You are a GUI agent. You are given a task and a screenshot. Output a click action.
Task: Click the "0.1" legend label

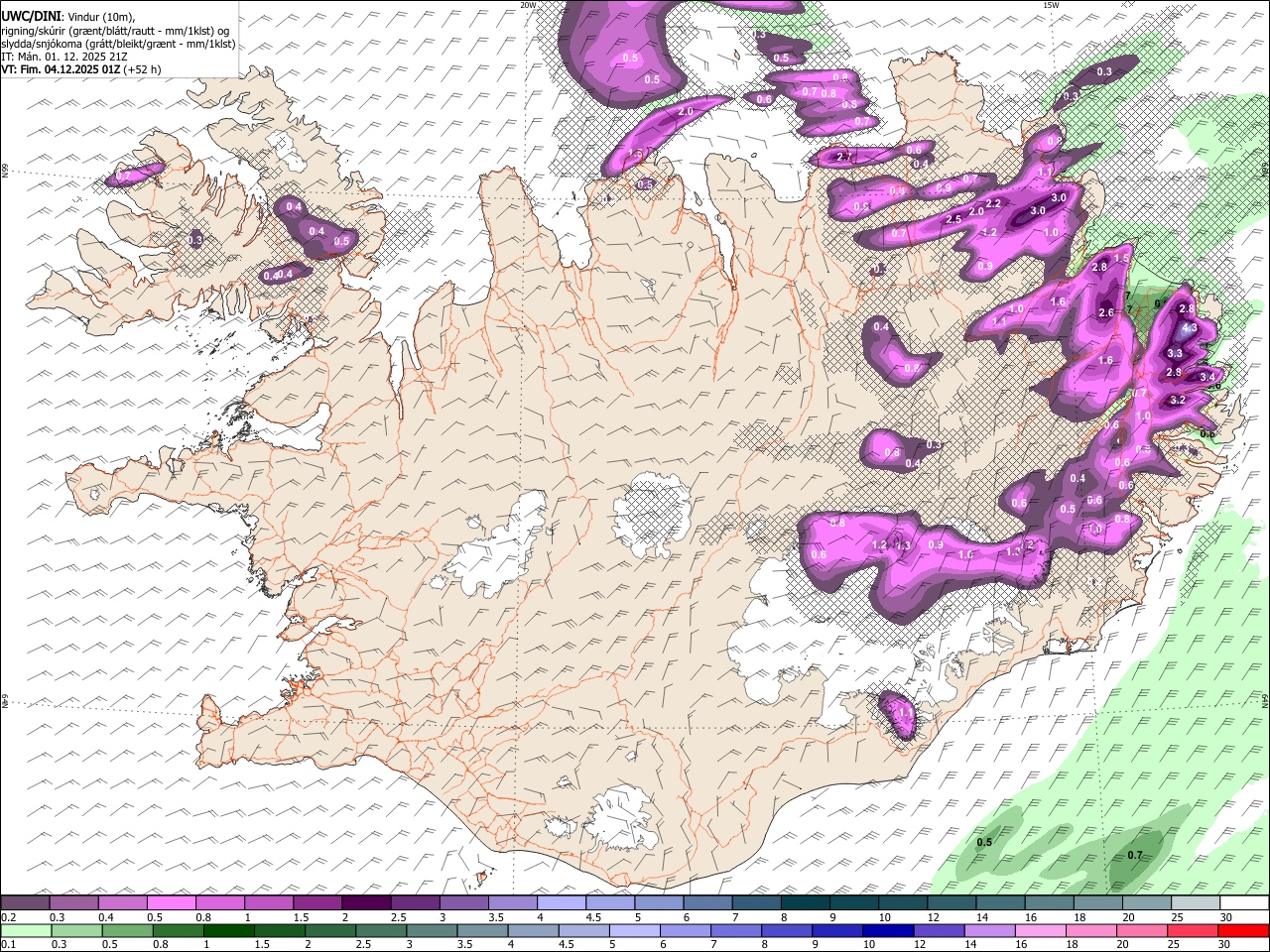click(9, 945)
